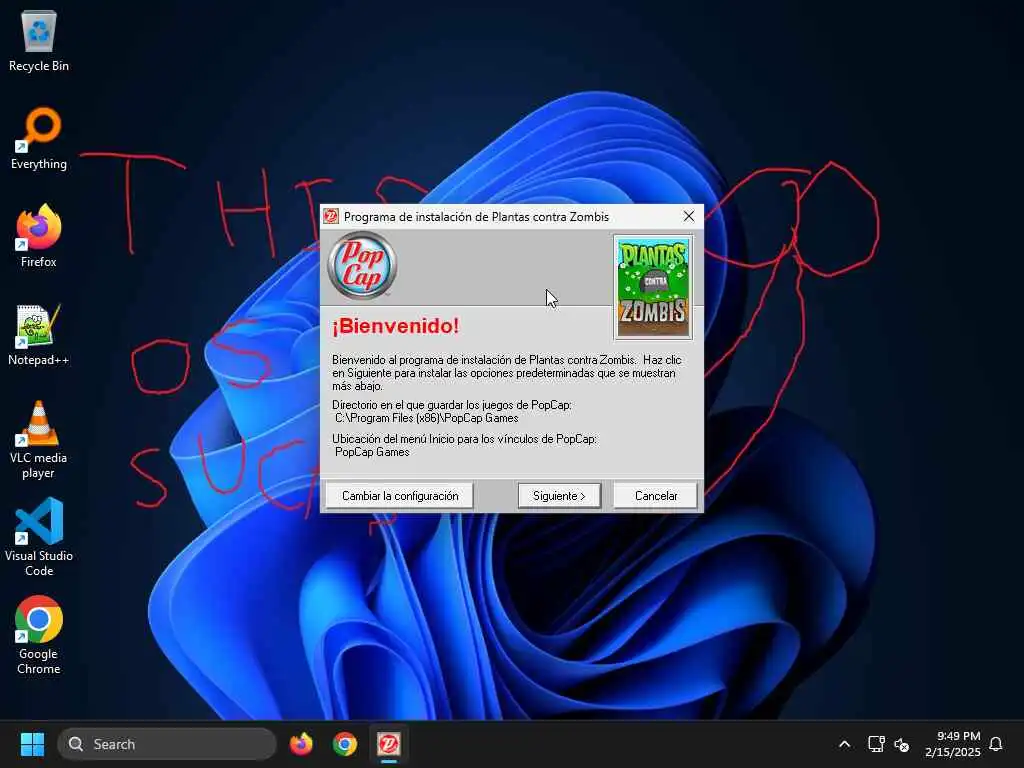
Task: Select the Notepad++ desktop shortcut
Action: 39,334
